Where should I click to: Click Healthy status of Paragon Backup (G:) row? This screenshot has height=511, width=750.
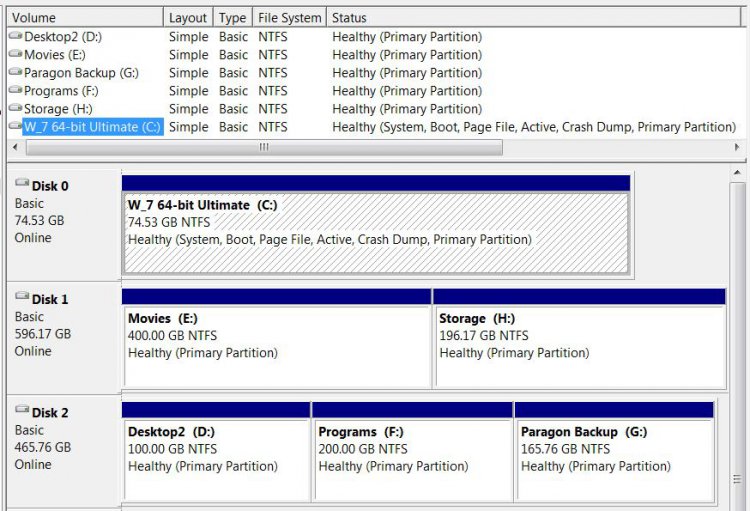click(407, 73)
